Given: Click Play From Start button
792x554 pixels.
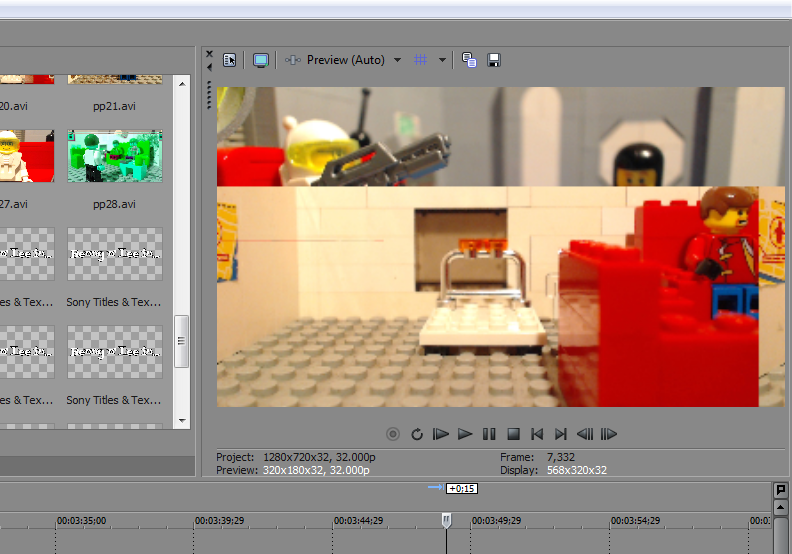Looking at the screenshot, I should click(440, 434).
